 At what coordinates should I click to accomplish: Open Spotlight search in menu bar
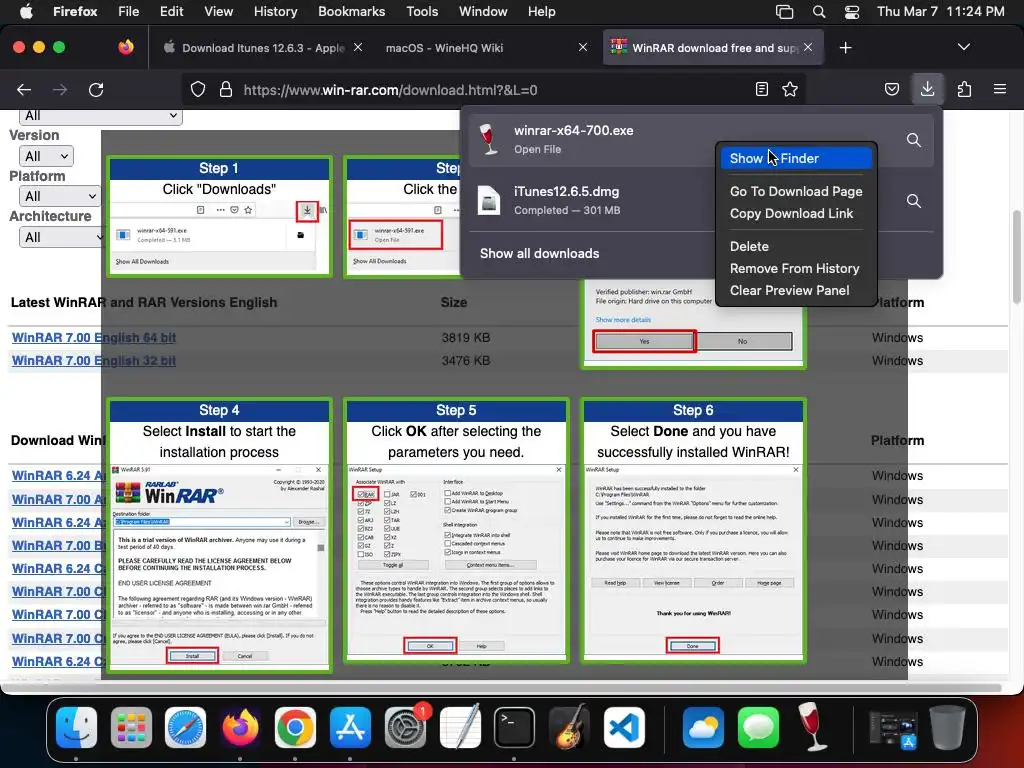(818, 12)
